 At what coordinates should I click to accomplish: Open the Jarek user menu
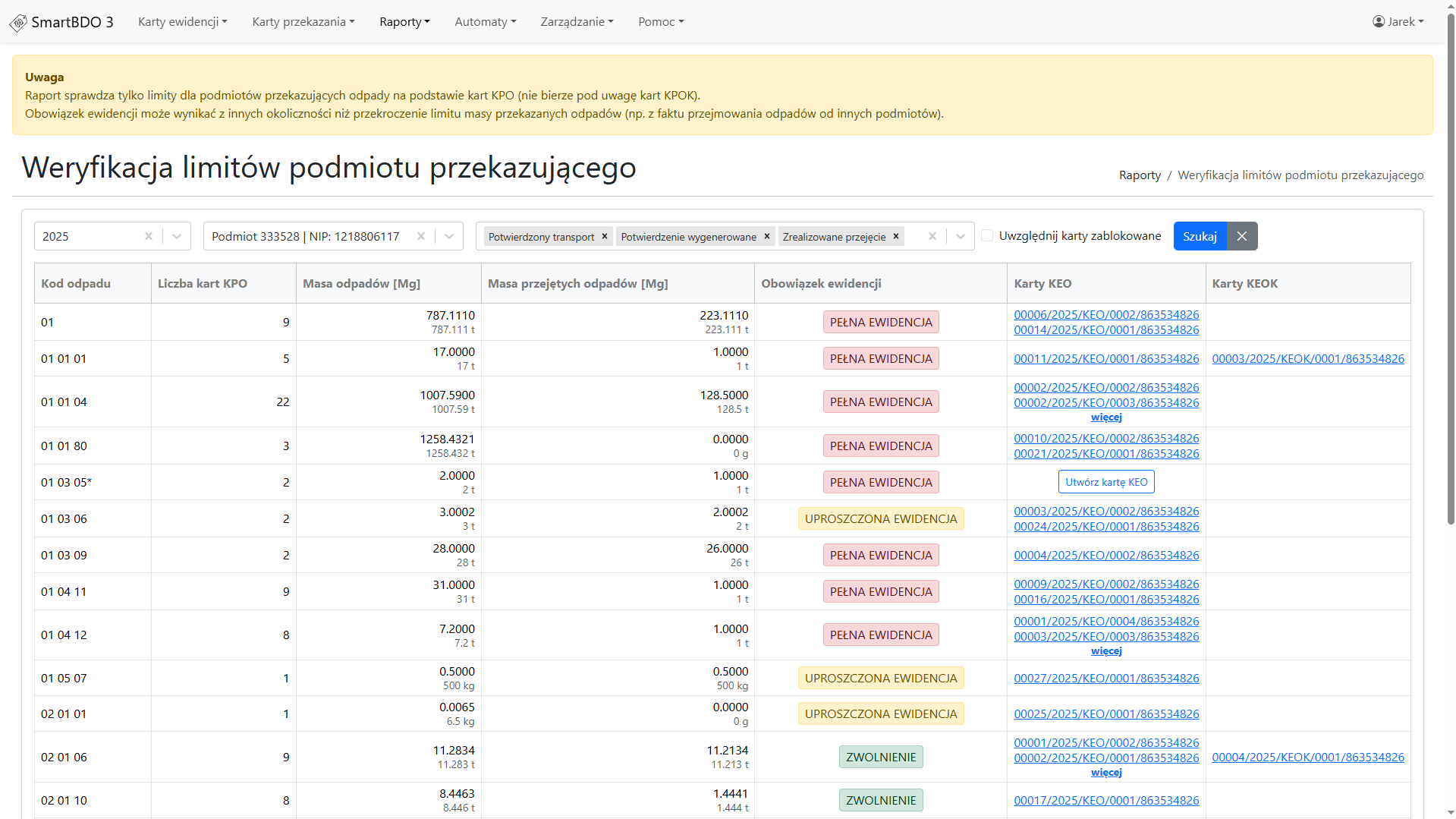[1398, 22]
